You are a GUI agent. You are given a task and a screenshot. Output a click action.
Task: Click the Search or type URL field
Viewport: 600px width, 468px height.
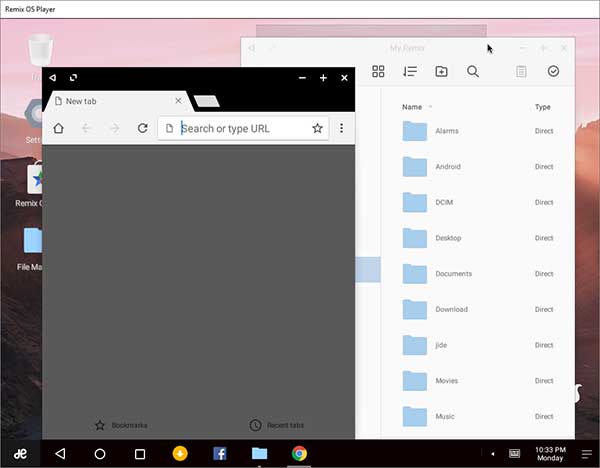click(243, 128)
